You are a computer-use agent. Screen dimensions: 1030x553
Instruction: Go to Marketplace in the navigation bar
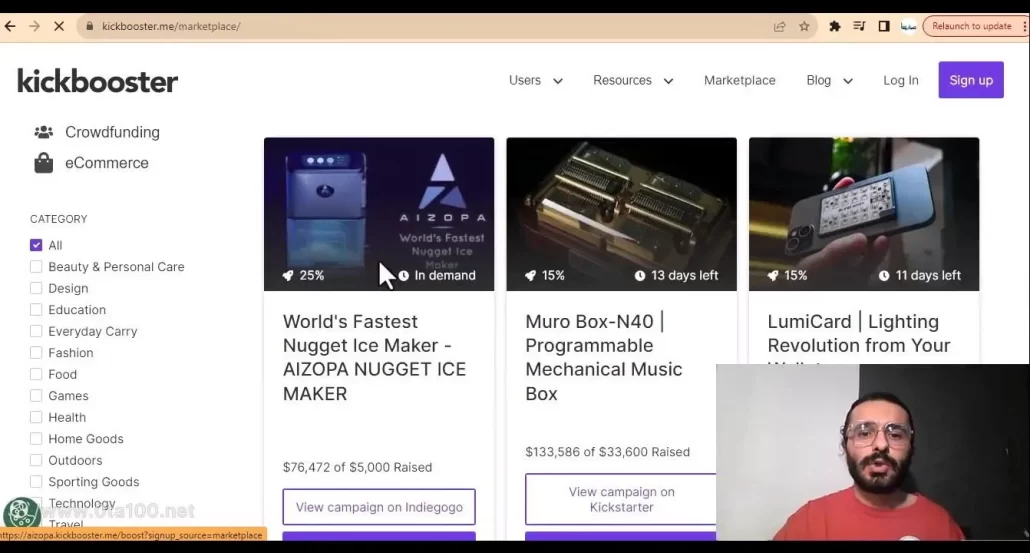[739, 80]
